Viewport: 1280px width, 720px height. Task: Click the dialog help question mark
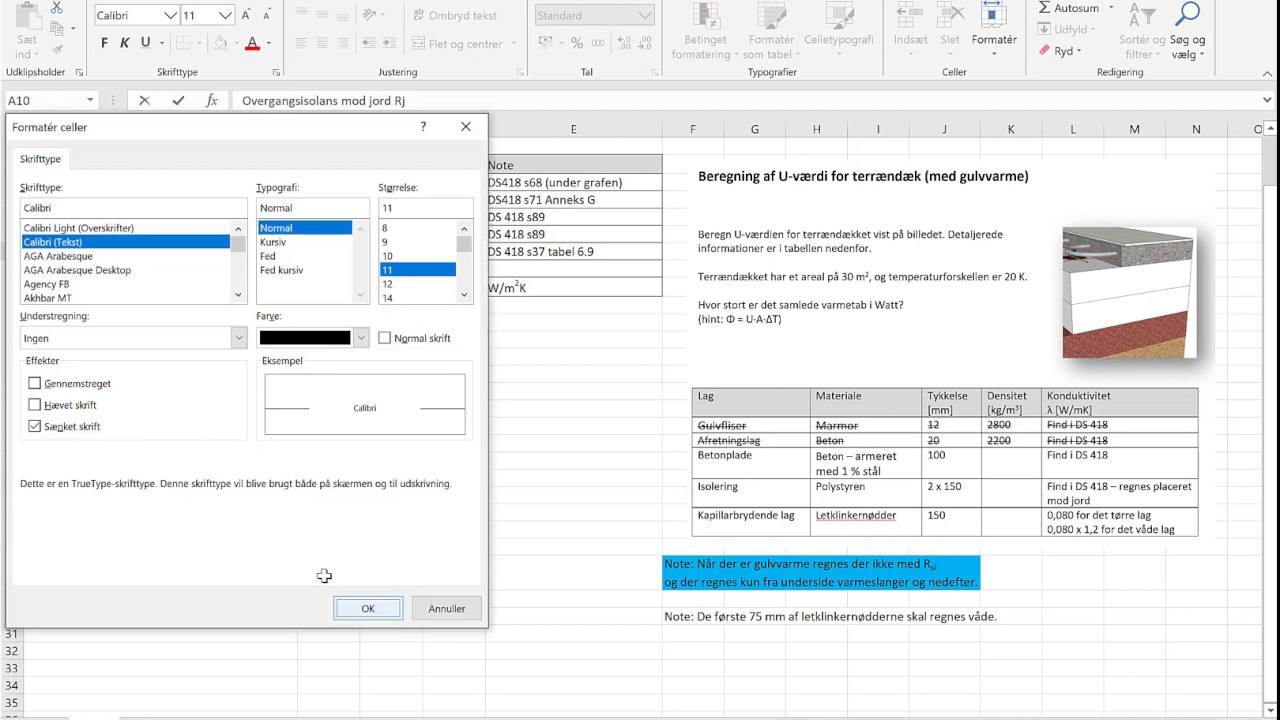pyautogui.click(x=423, y=127)
